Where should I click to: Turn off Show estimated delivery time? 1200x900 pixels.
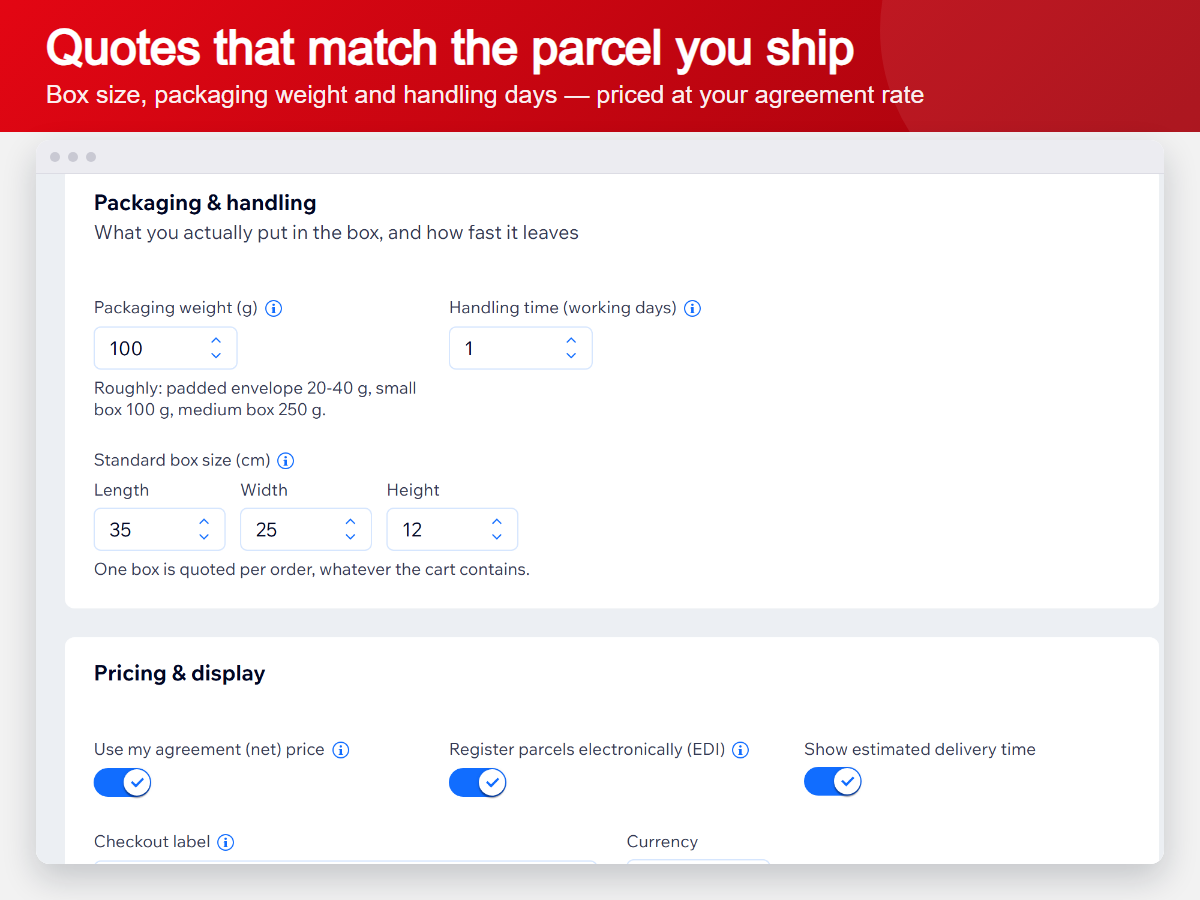tap(833, 782)
